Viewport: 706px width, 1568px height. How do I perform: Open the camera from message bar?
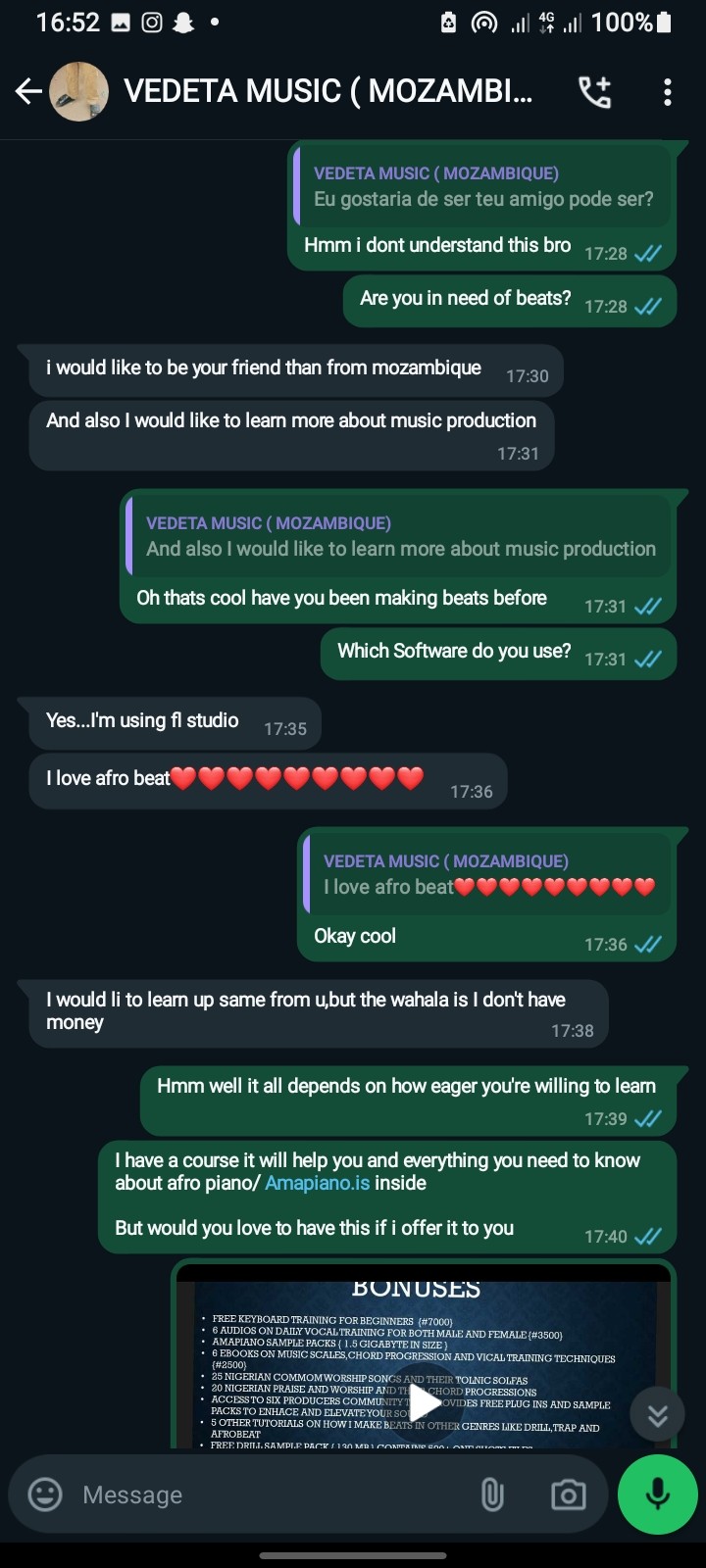point(568,1494)
